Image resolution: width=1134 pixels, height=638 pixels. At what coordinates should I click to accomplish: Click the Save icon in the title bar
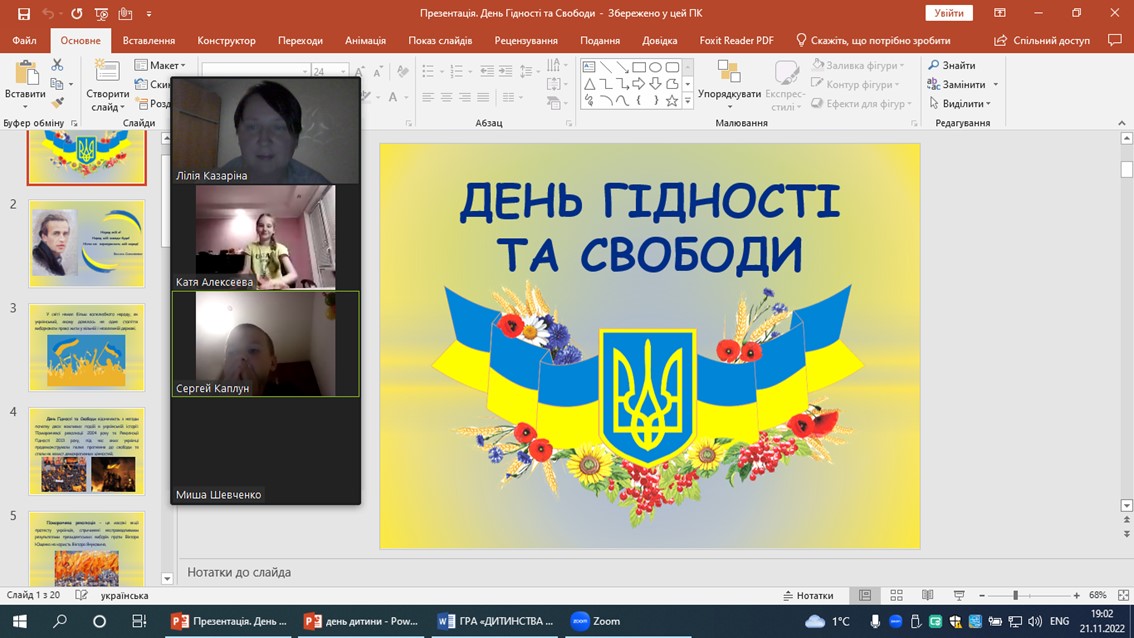(x=24, y=14)
